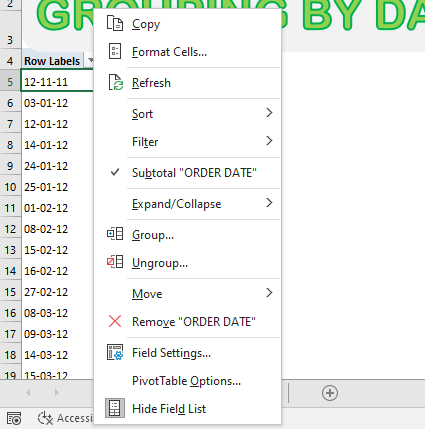Screen dimensions: 425x429
Task: Add a new sheet with plus button
Action: pyautogui.click(x=330, y=393)
